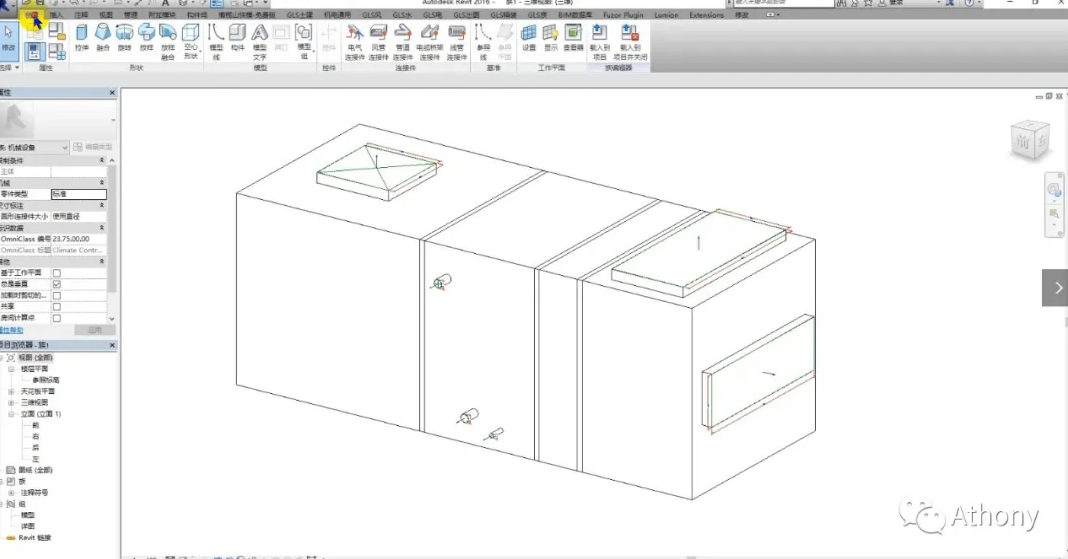1068x559 pixels.
Task: Open the Create (创建) ribbon tab
Action: (31, 14)
